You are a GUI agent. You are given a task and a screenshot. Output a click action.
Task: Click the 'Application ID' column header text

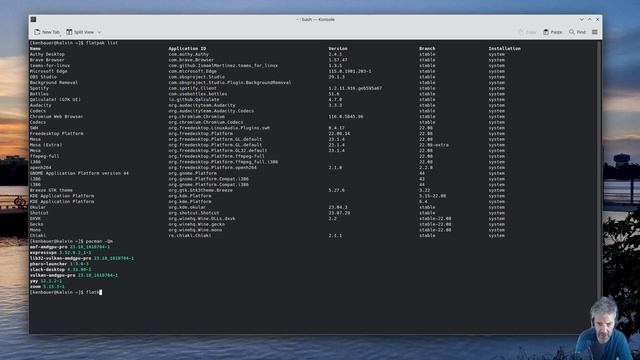(x=187, y=49)
